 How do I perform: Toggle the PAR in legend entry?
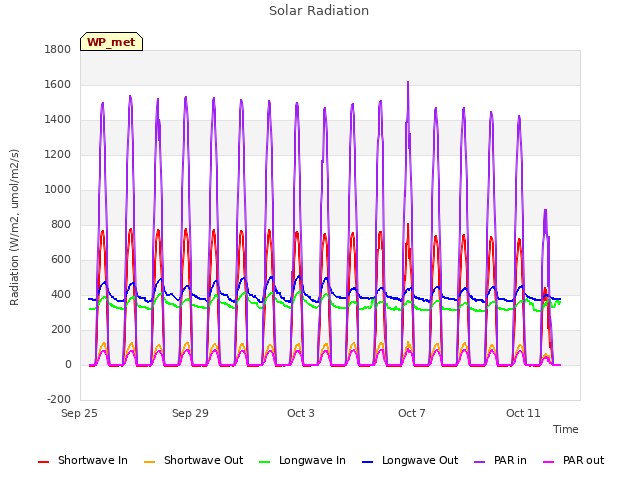tap(500, 460)
